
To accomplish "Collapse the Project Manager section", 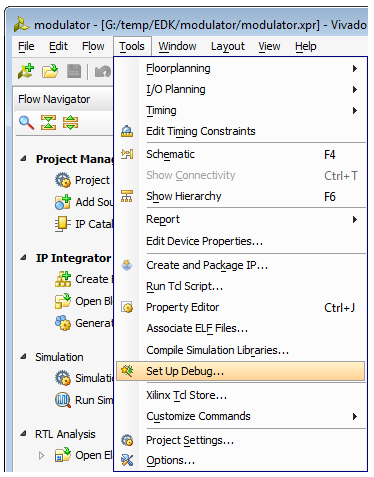I will pyautogui.click(x=23, y=159).
